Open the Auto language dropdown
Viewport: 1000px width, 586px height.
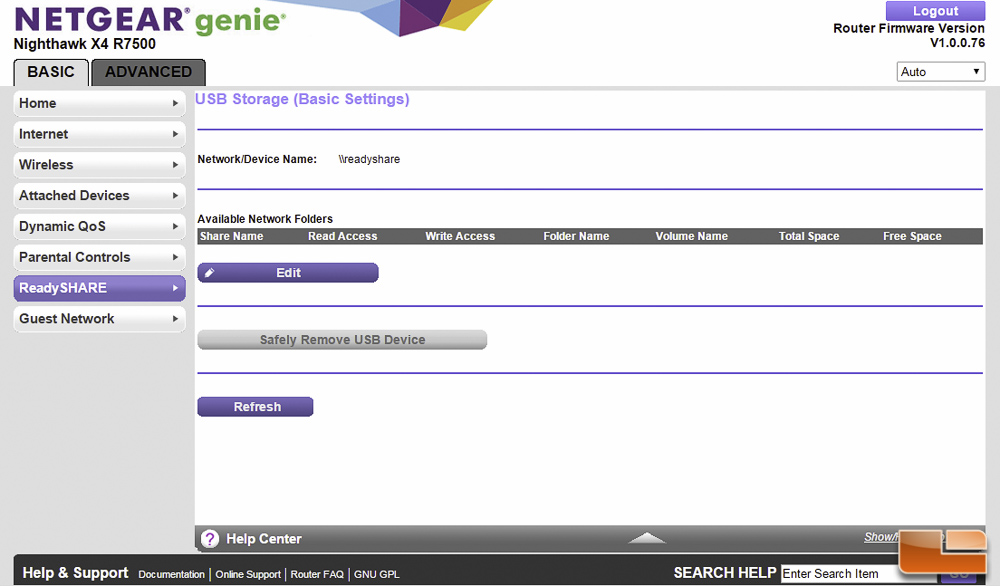941,71
